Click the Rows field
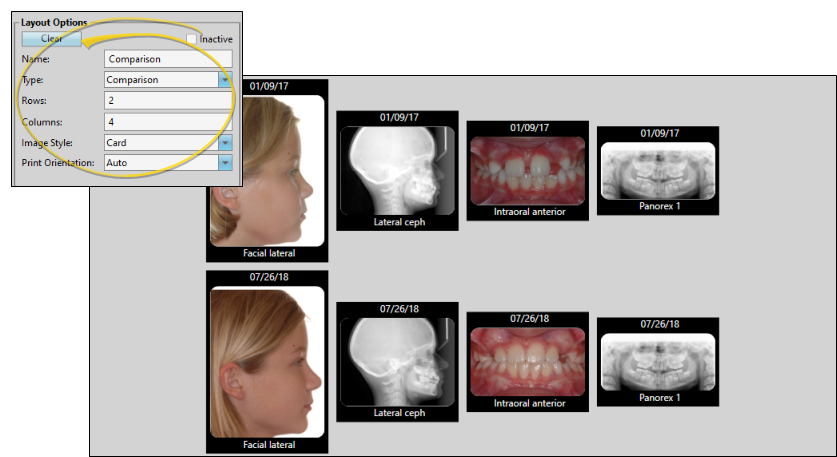 pyautogui.click(x=167, y=101)
